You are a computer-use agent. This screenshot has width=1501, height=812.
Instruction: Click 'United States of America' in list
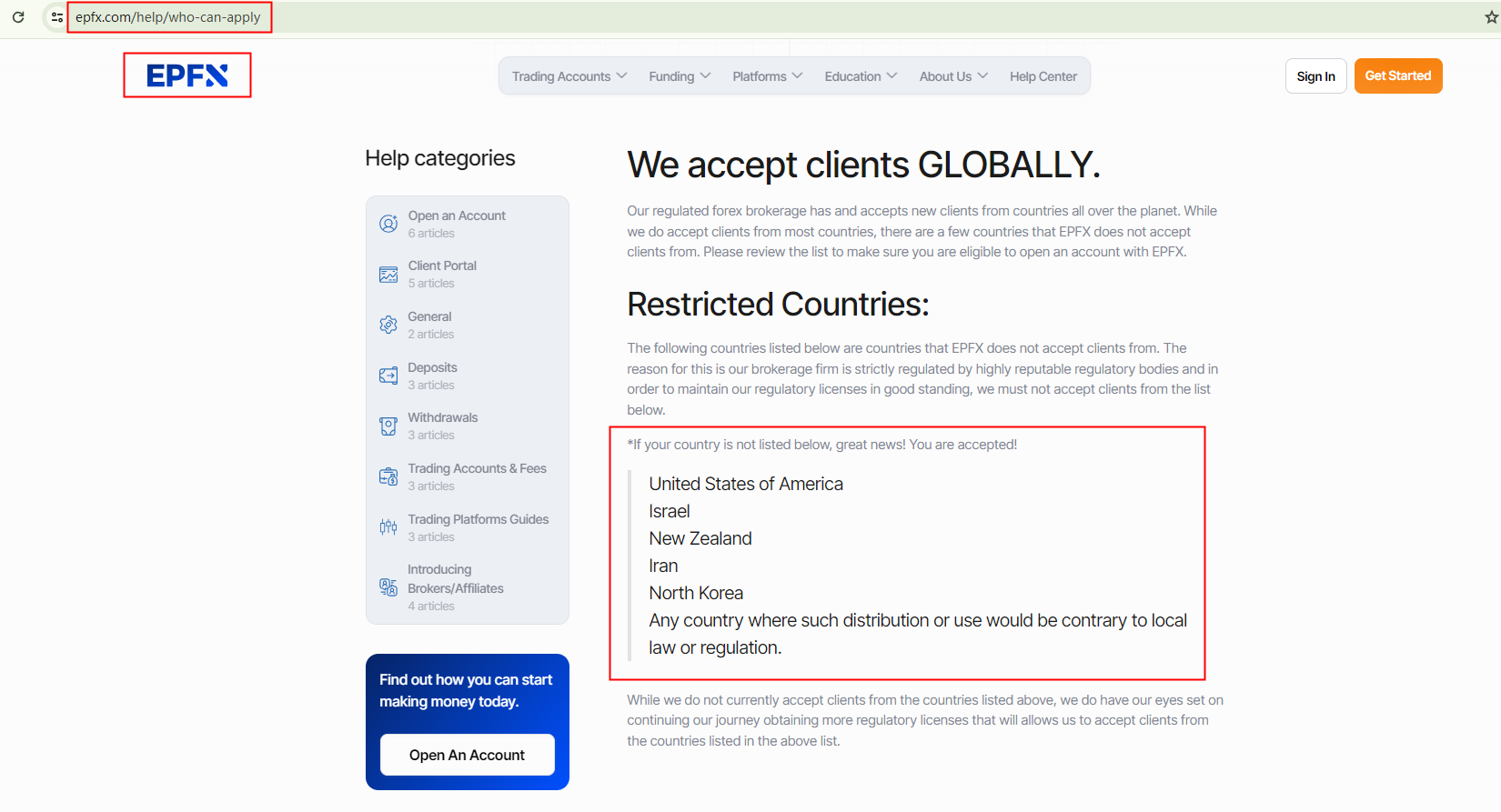746,484
